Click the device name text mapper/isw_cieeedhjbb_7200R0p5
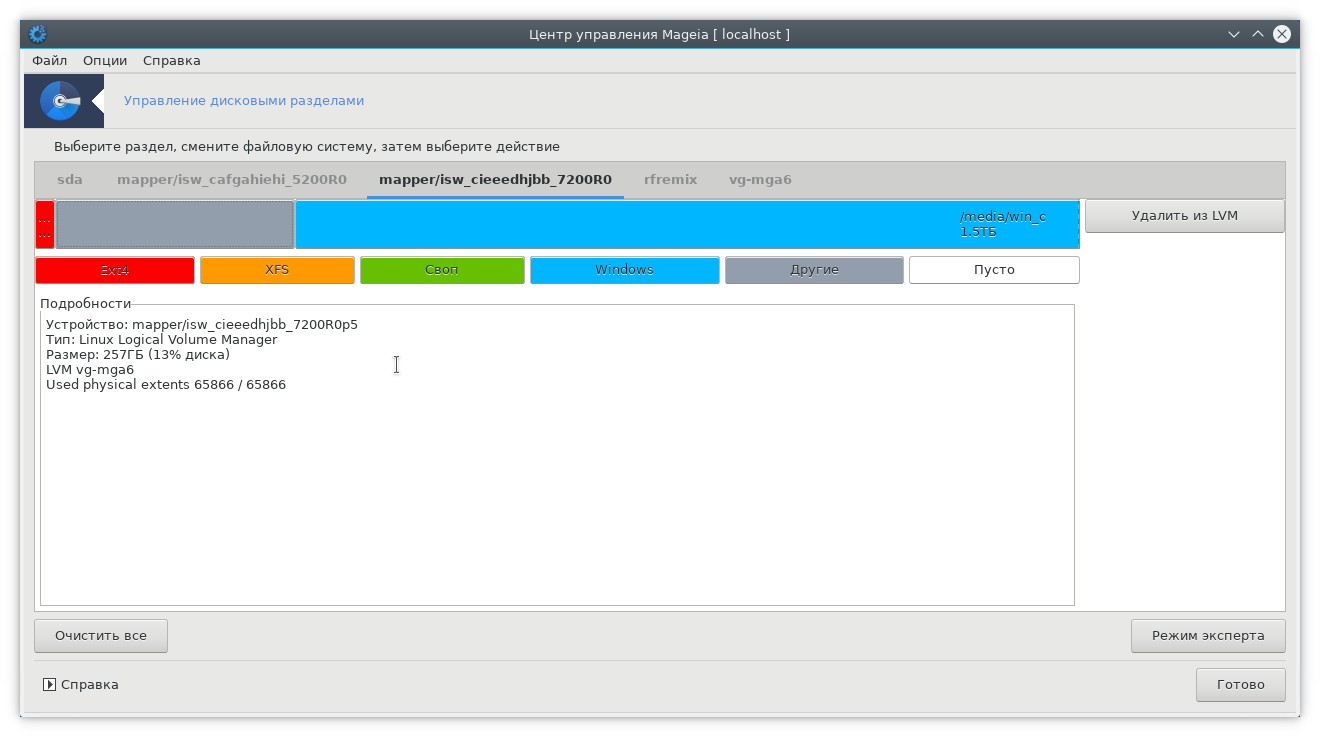 point(245,325)
